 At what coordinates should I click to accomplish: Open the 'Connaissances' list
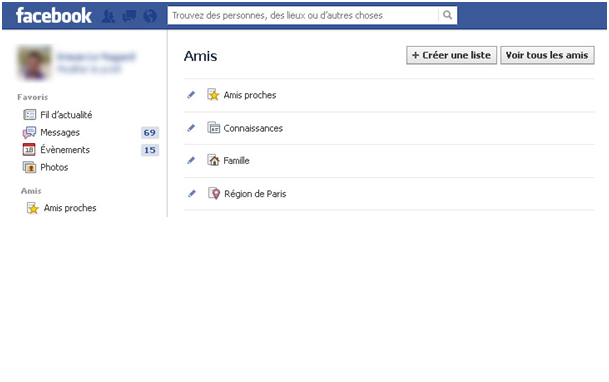tap(253, 128)
